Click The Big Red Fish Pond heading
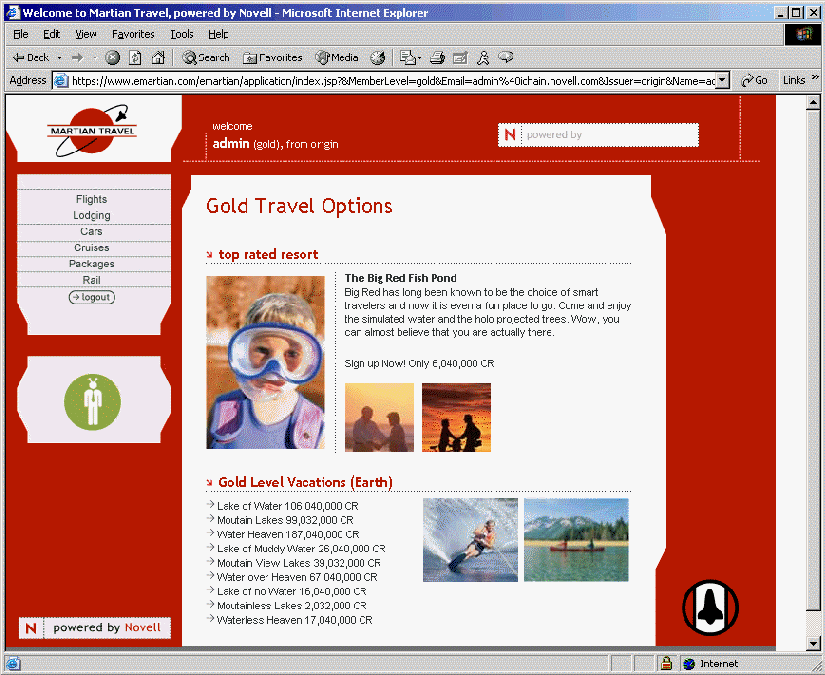Viewport: 825px width, 675px height. coord(400,278)
